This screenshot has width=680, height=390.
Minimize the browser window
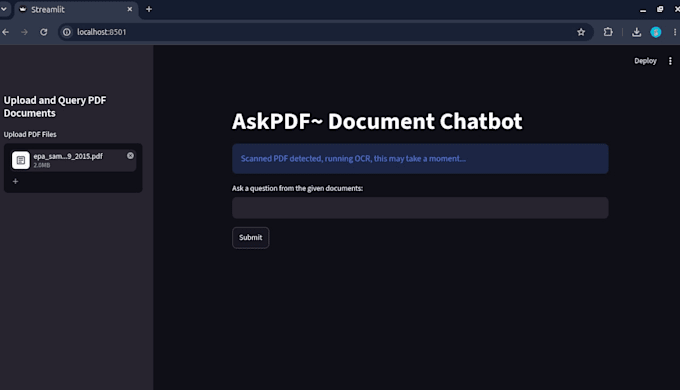pyautogui.click(x=643, y=10)
